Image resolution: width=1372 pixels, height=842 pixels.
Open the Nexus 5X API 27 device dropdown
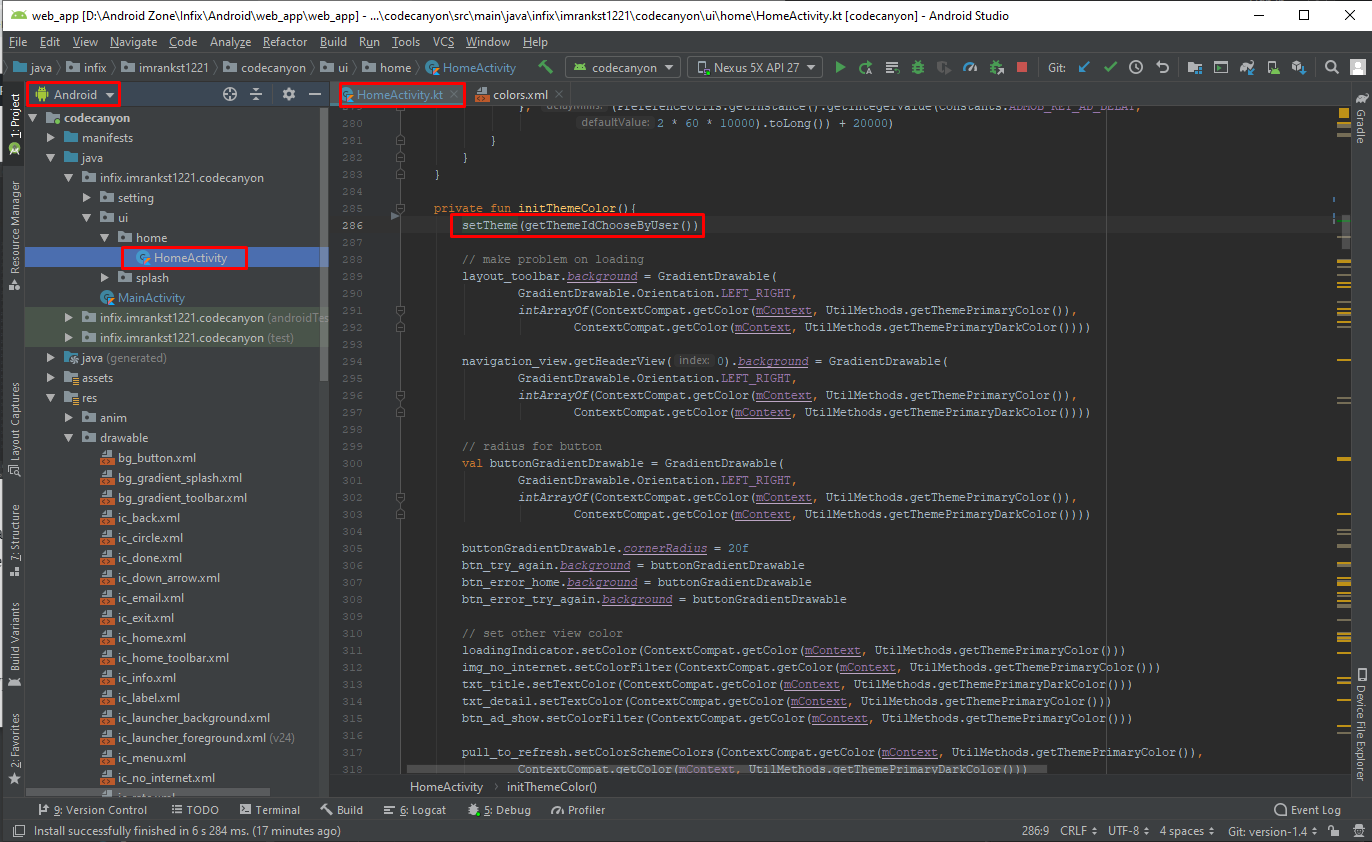[x=754, y=67]
